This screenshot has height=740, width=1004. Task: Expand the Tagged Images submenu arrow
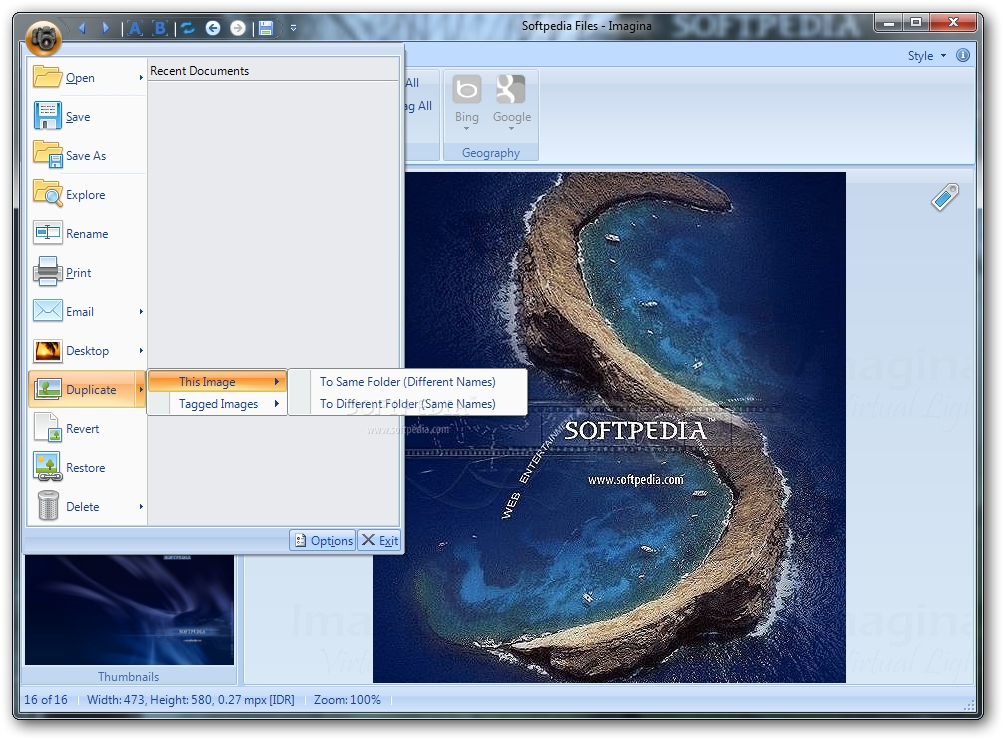coord(277,404)
